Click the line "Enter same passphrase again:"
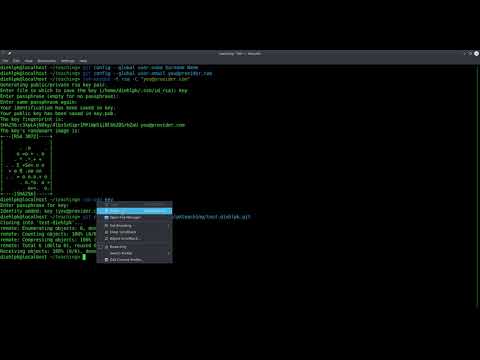 pos(38,102)
